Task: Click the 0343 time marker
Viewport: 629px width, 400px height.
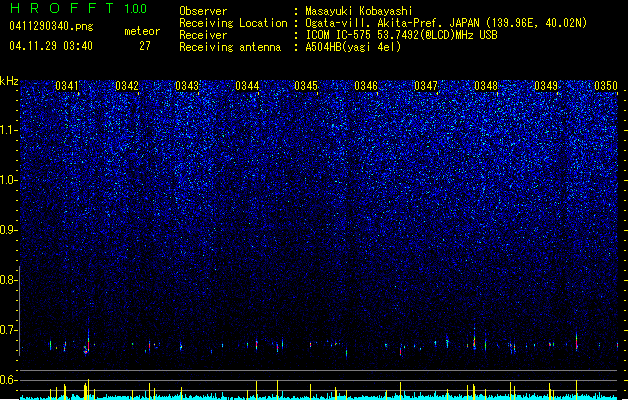Action: coord(187,86)
